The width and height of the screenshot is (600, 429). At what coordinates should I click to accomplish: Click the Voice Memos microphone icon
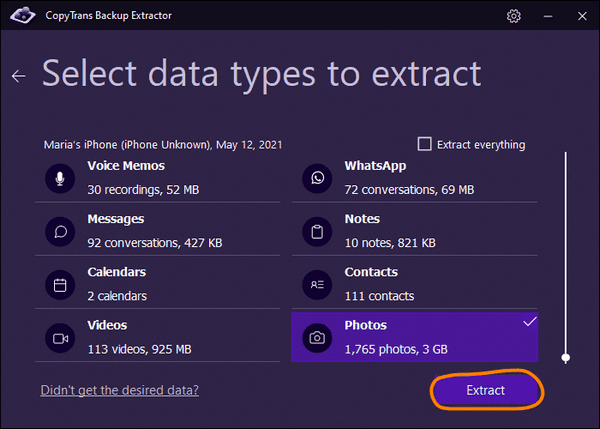coord(60,178)
